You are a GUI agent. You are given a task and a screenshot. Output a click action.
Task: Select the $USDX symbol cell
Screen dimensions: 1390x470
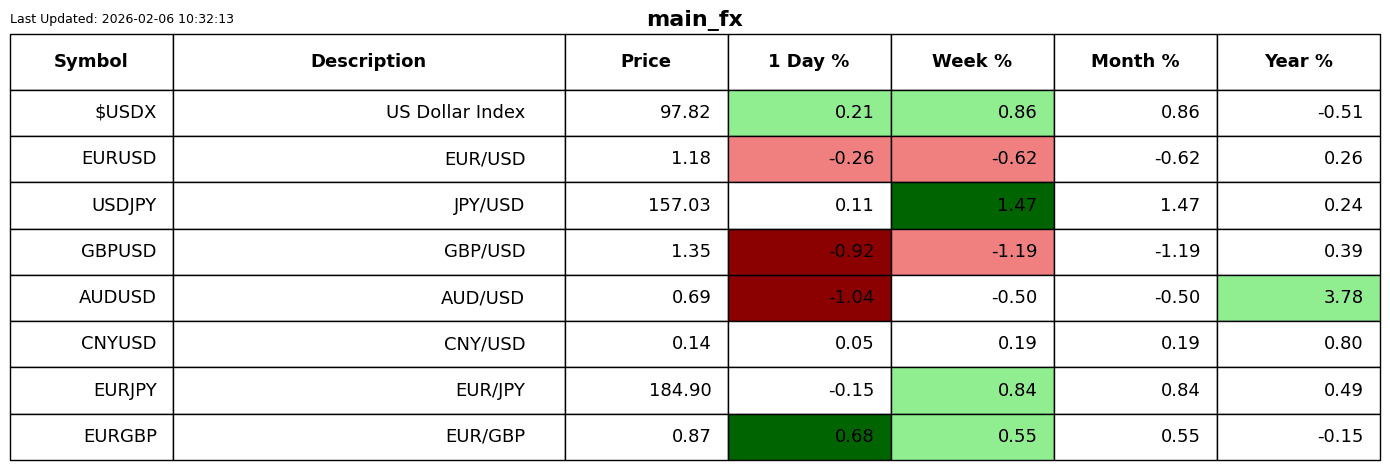[x=125, y=113]
